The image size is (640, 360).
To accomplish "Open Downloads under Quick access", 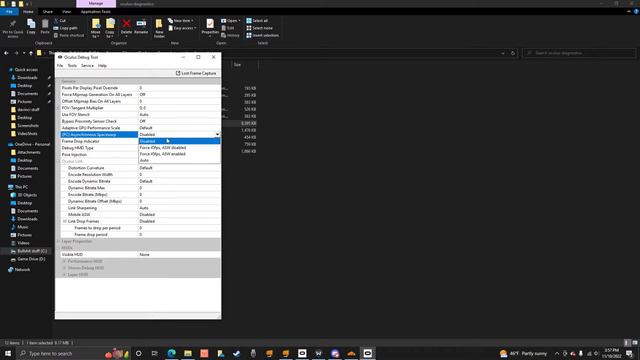I will click(27, 78).
